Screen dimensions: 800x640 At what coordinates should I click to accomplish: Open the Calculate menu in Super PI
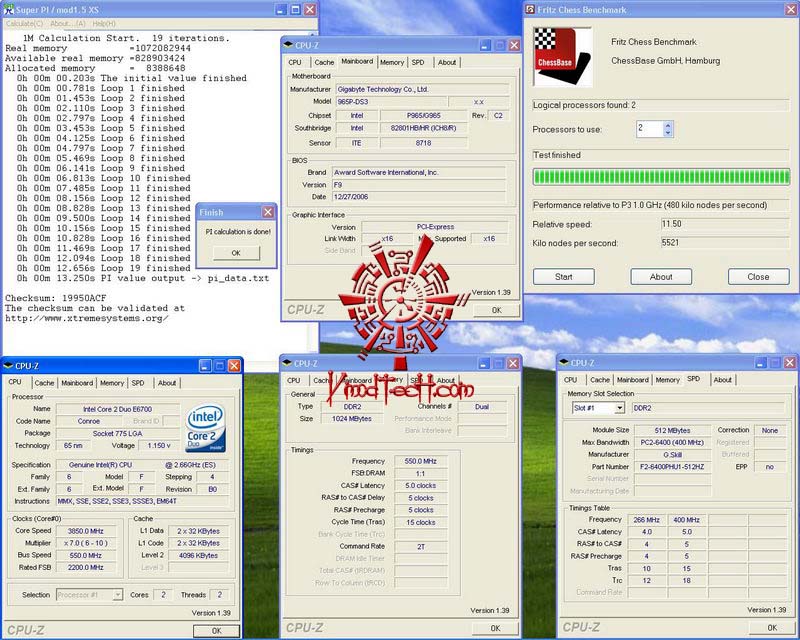click(24, 23)
